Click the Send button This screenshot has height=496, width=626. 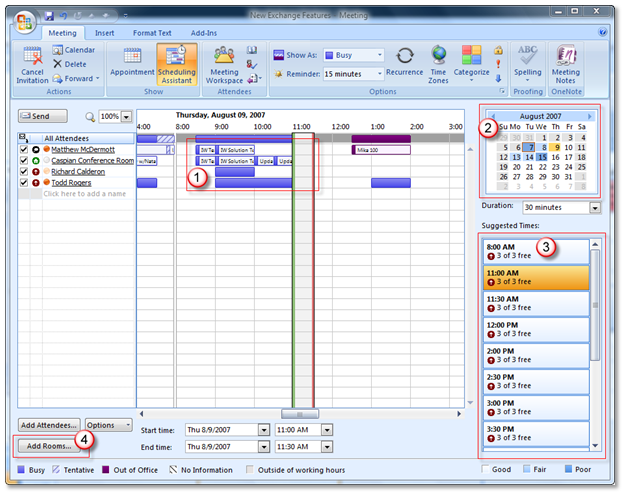(x=42, y=116)
